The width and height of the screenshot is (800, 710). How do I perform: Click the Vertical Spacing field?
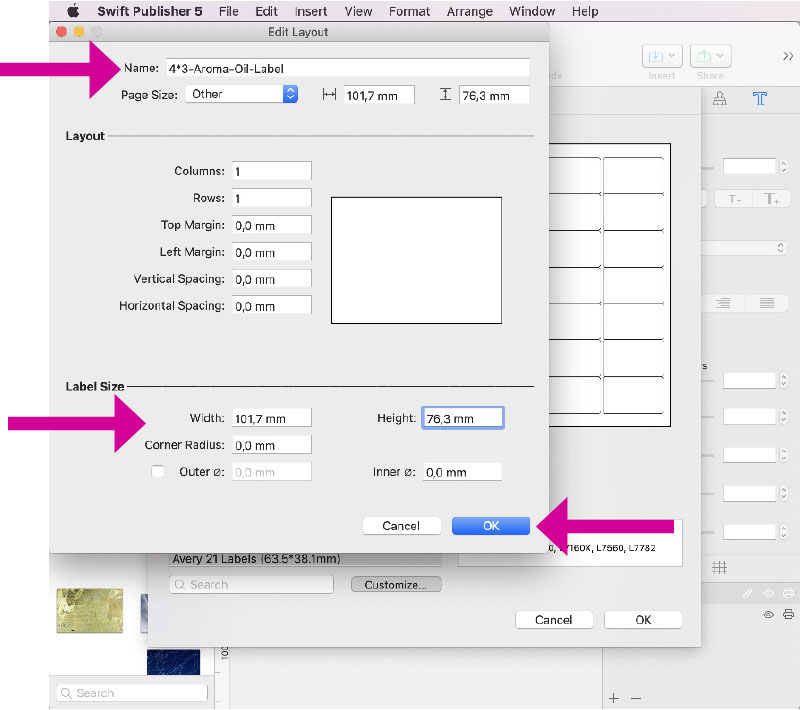[x=271, y=279]
